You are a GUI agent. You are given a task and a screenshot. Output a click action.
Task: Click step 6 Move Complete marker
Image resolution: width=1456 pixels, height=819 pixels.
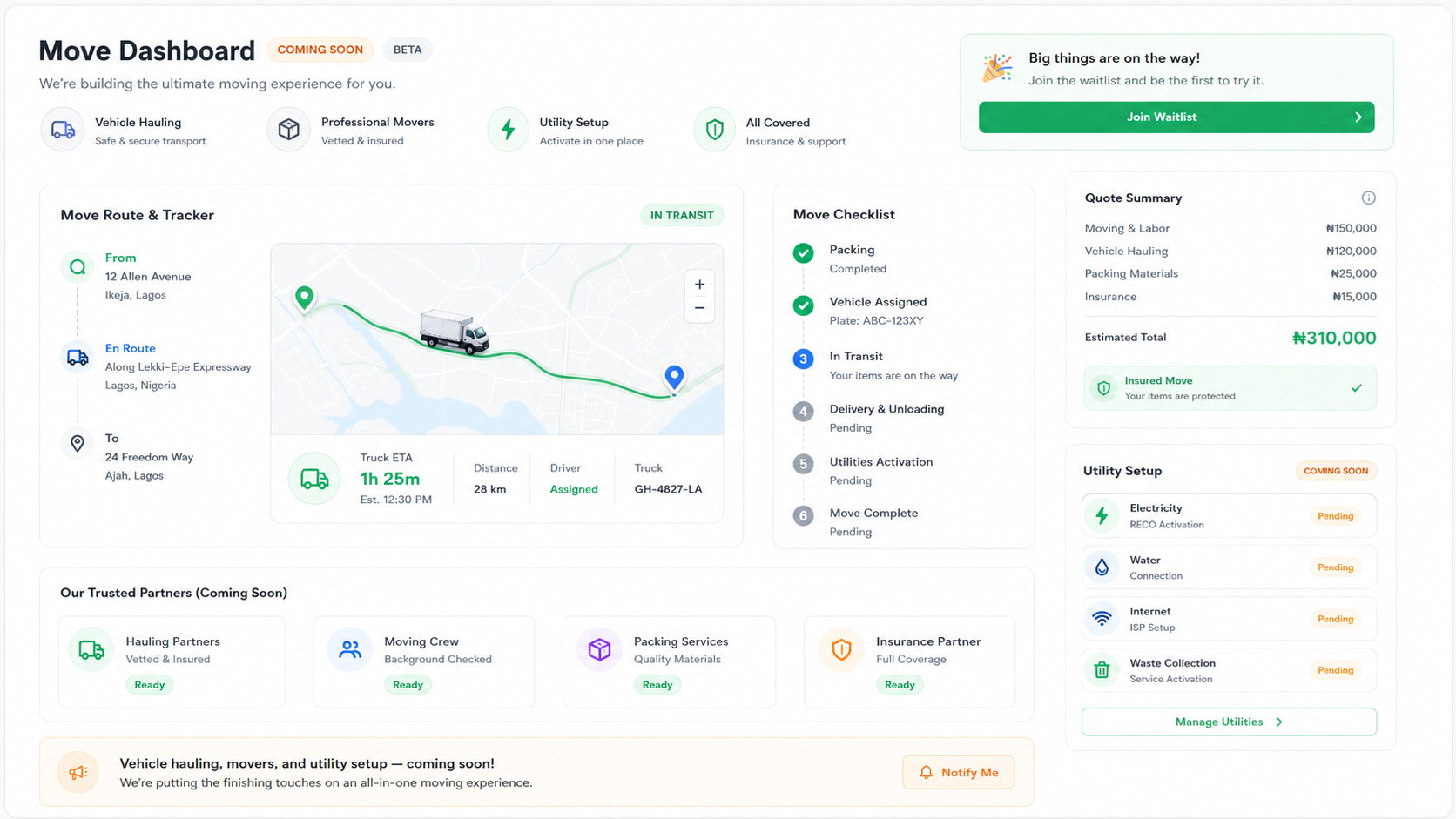[804, 515]
